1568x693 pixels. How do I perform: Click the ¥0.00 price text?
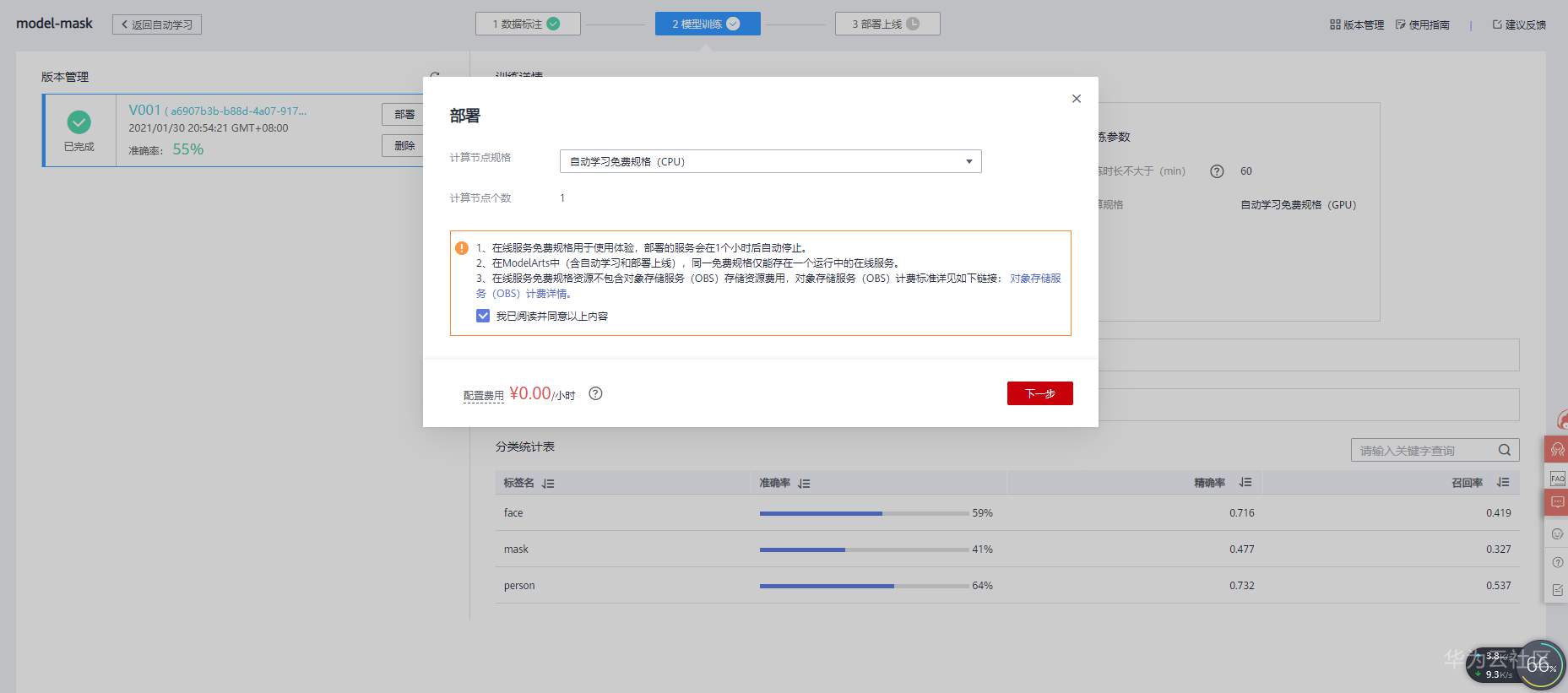coord(530,393)
